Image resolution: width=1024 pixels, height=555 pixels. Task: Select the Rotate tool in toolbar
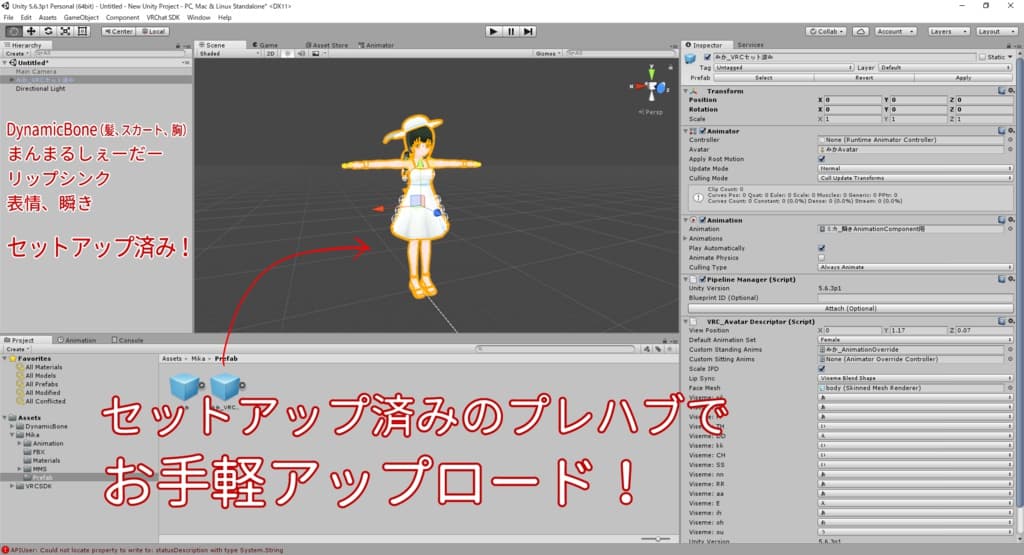[47, 31]
